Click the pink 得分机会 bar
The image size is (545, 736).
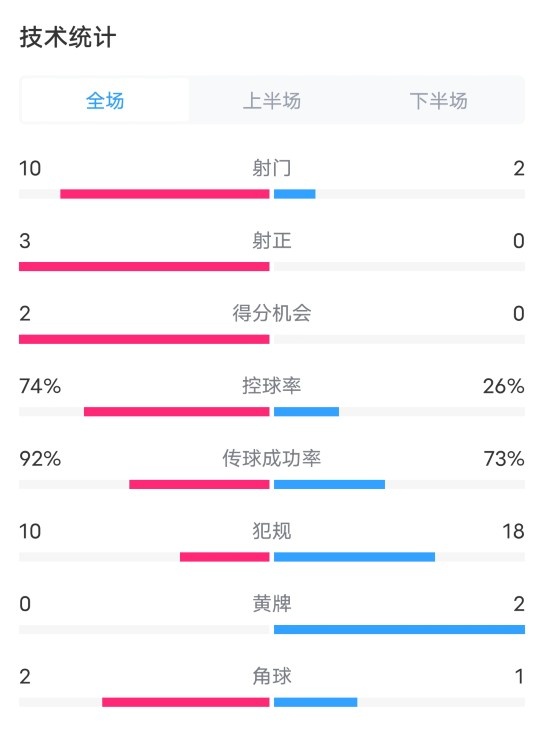click(144, 339)
